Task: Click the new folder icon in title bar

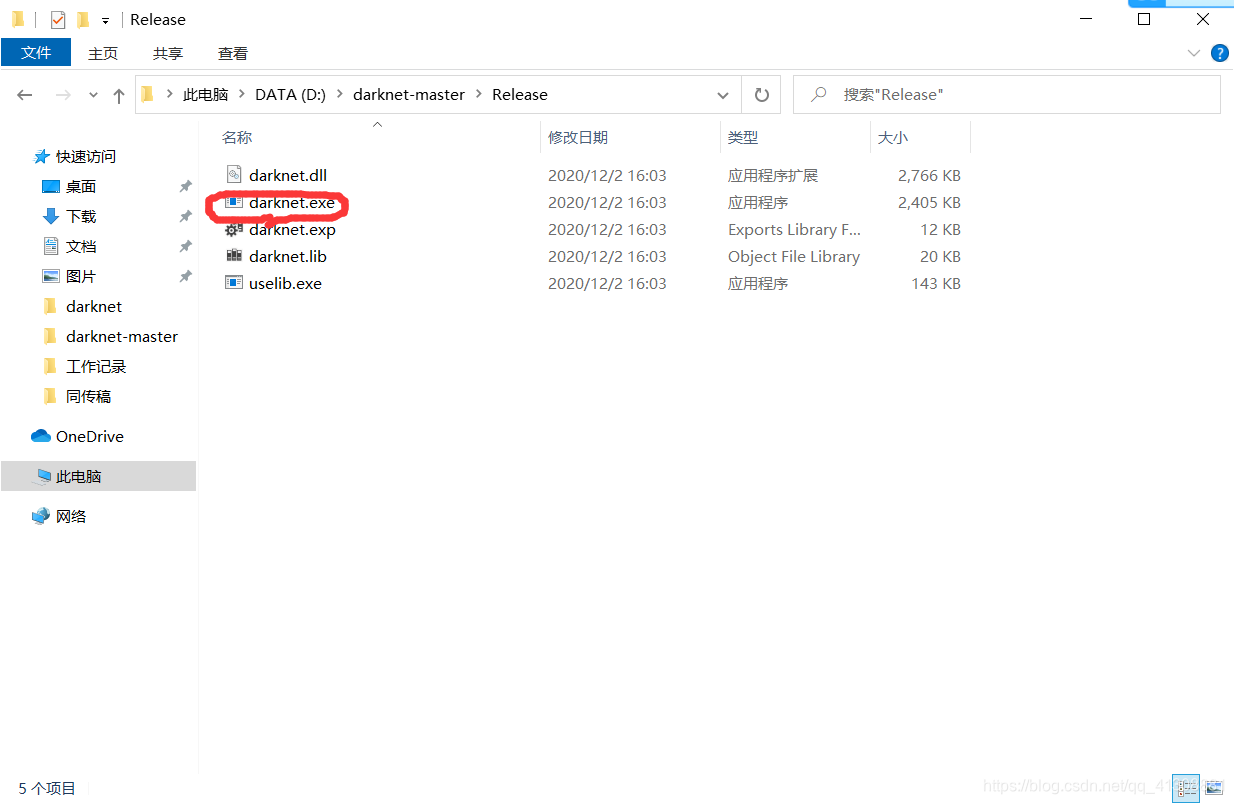Action: [x=83, y=19]
